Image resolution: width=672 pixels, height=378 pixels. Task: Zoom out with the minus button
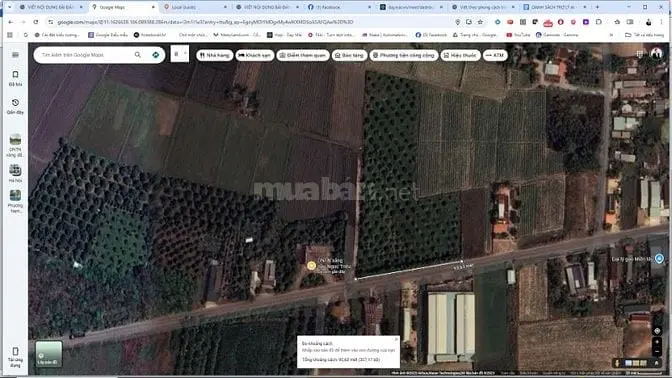click(657, 351)
